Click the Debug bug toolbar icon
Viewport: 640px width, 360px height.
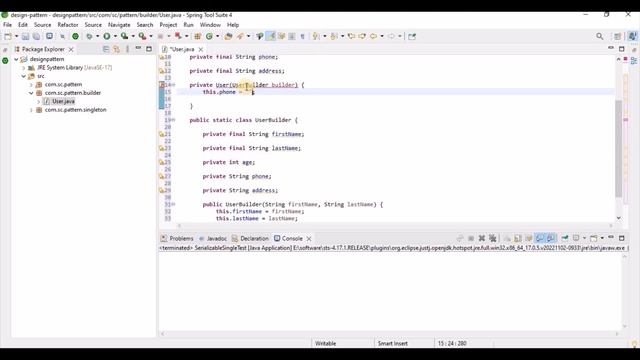click(89, 36)
